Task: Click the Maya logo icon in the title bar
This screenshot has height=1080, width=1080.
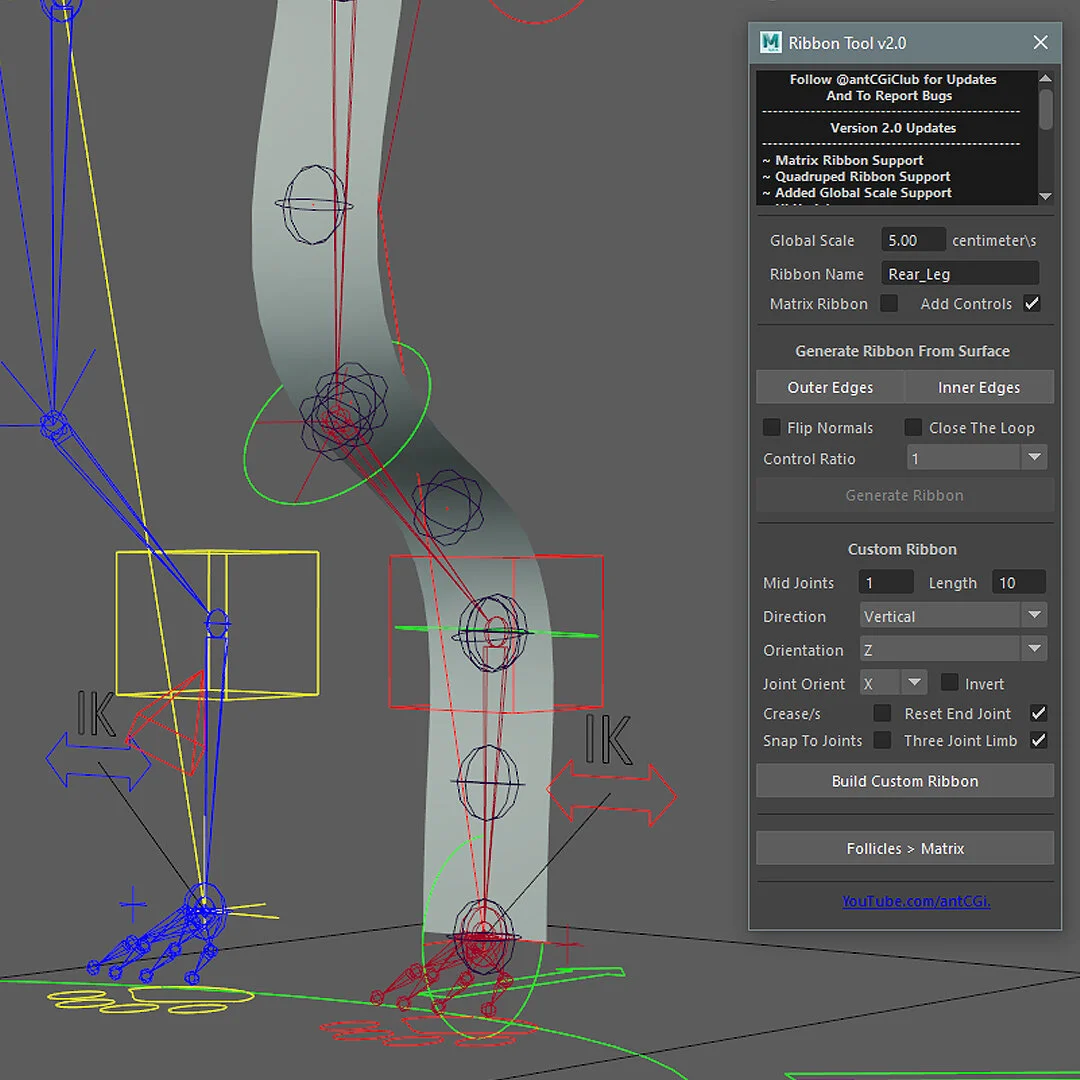Action: tap(770, 42)
